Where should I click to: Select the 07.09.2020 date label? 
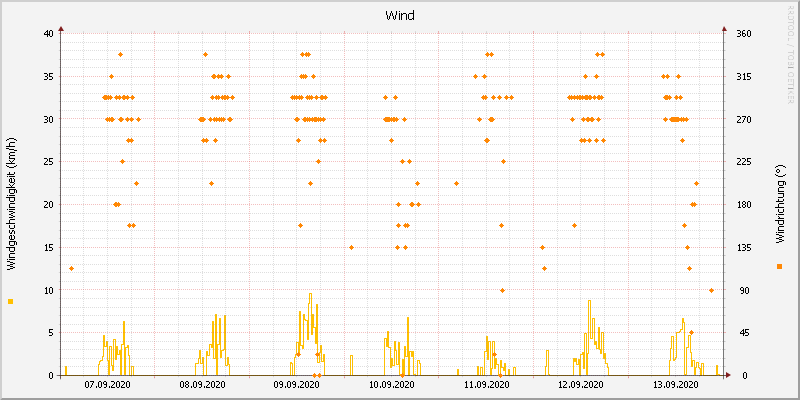(x=107, y=384)
